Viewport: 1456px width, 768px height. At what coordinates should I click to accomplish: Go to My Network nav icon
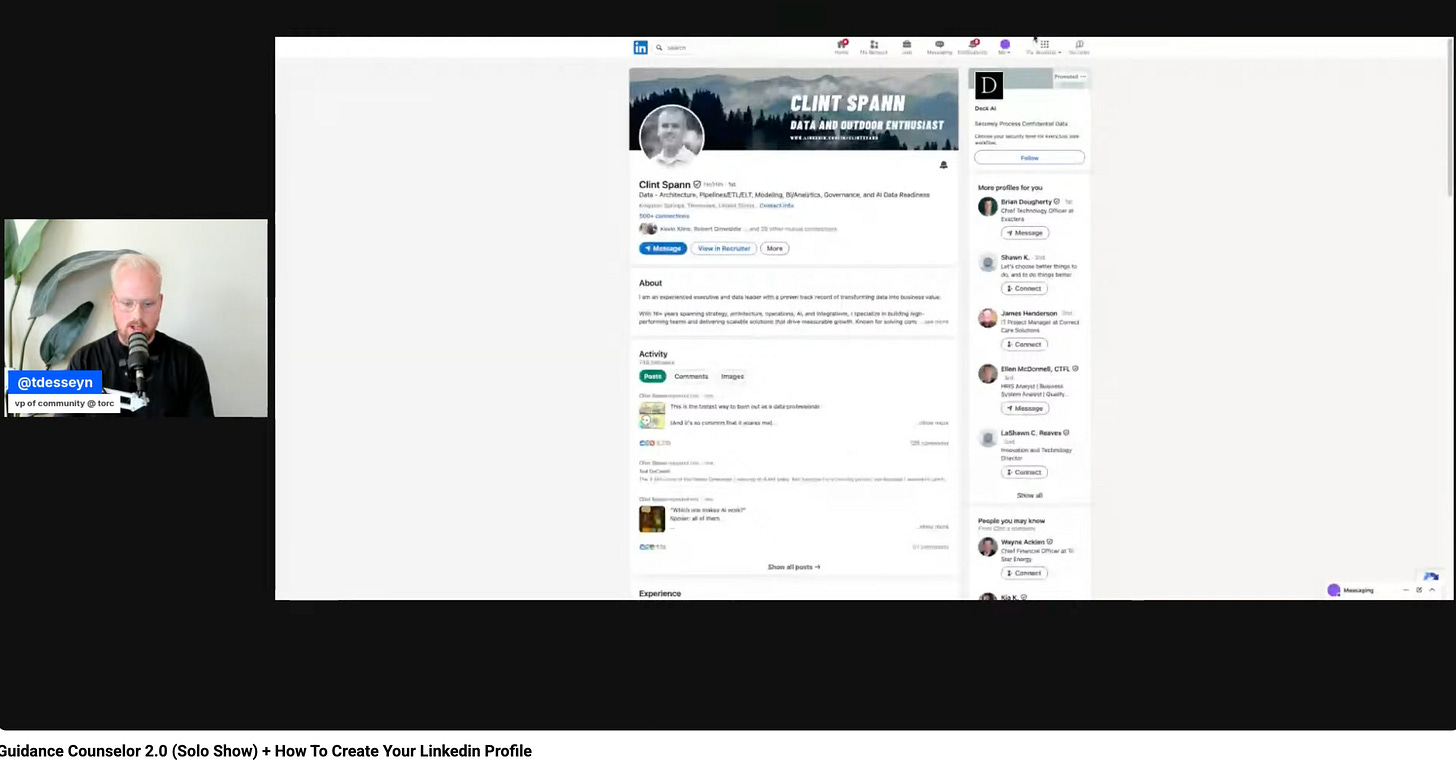point(874,47)
